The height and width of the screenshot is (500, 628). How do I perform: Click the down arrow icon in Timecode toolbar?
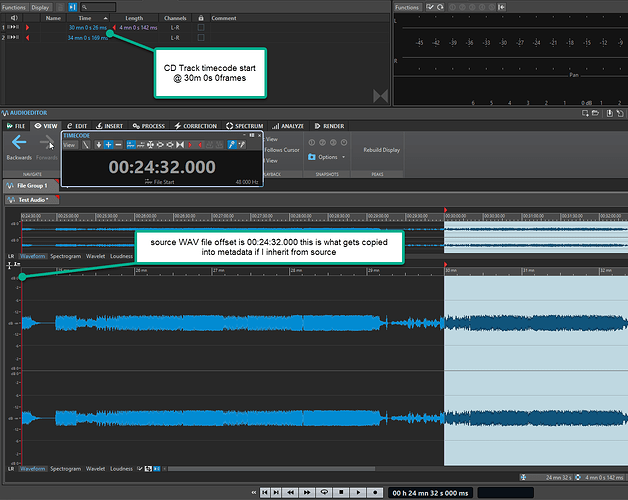pos(99,145)
